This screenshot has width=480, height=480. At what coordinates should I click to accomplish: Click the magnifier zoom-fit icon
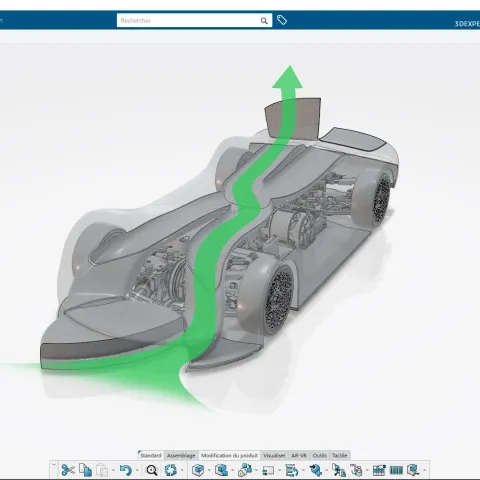152,470
